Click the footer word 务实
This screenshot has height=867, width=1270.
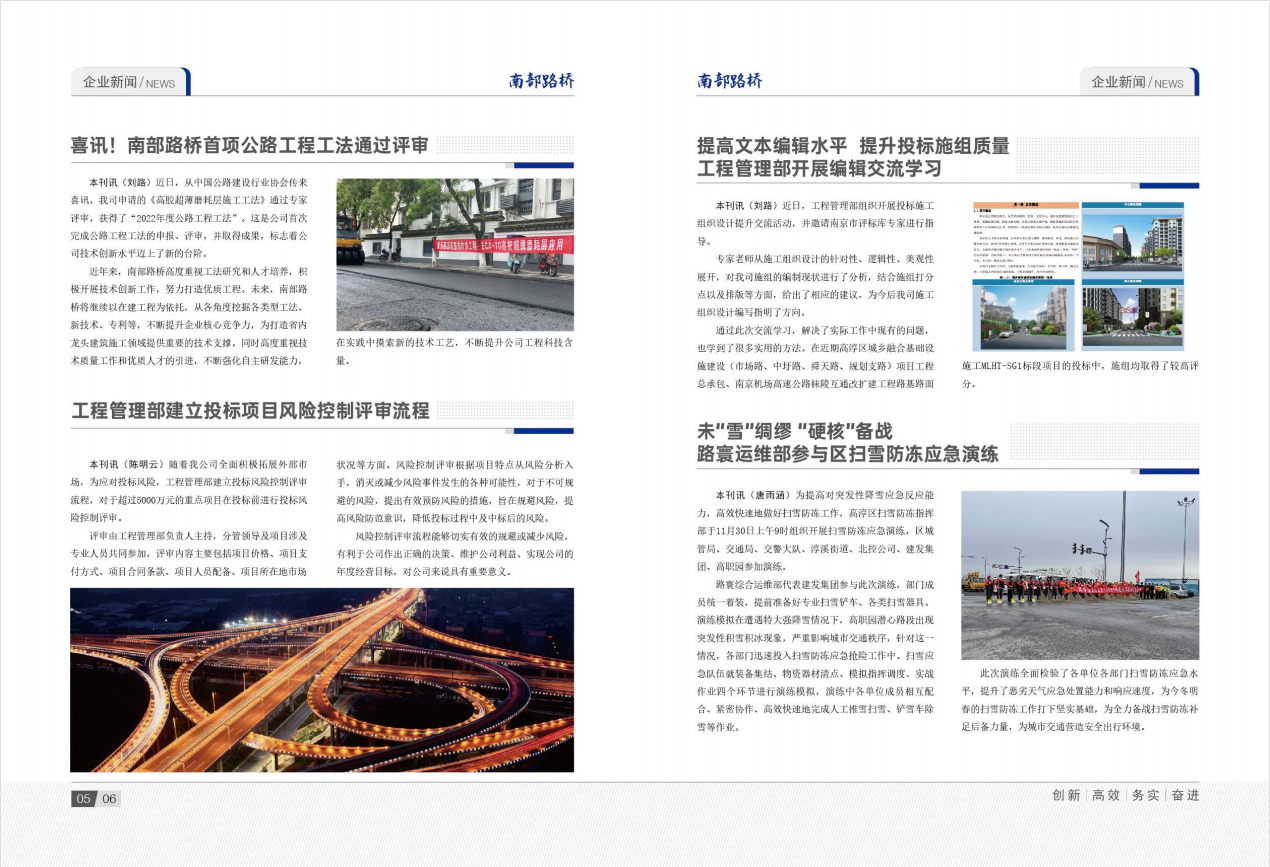[x=1146, y=796]
